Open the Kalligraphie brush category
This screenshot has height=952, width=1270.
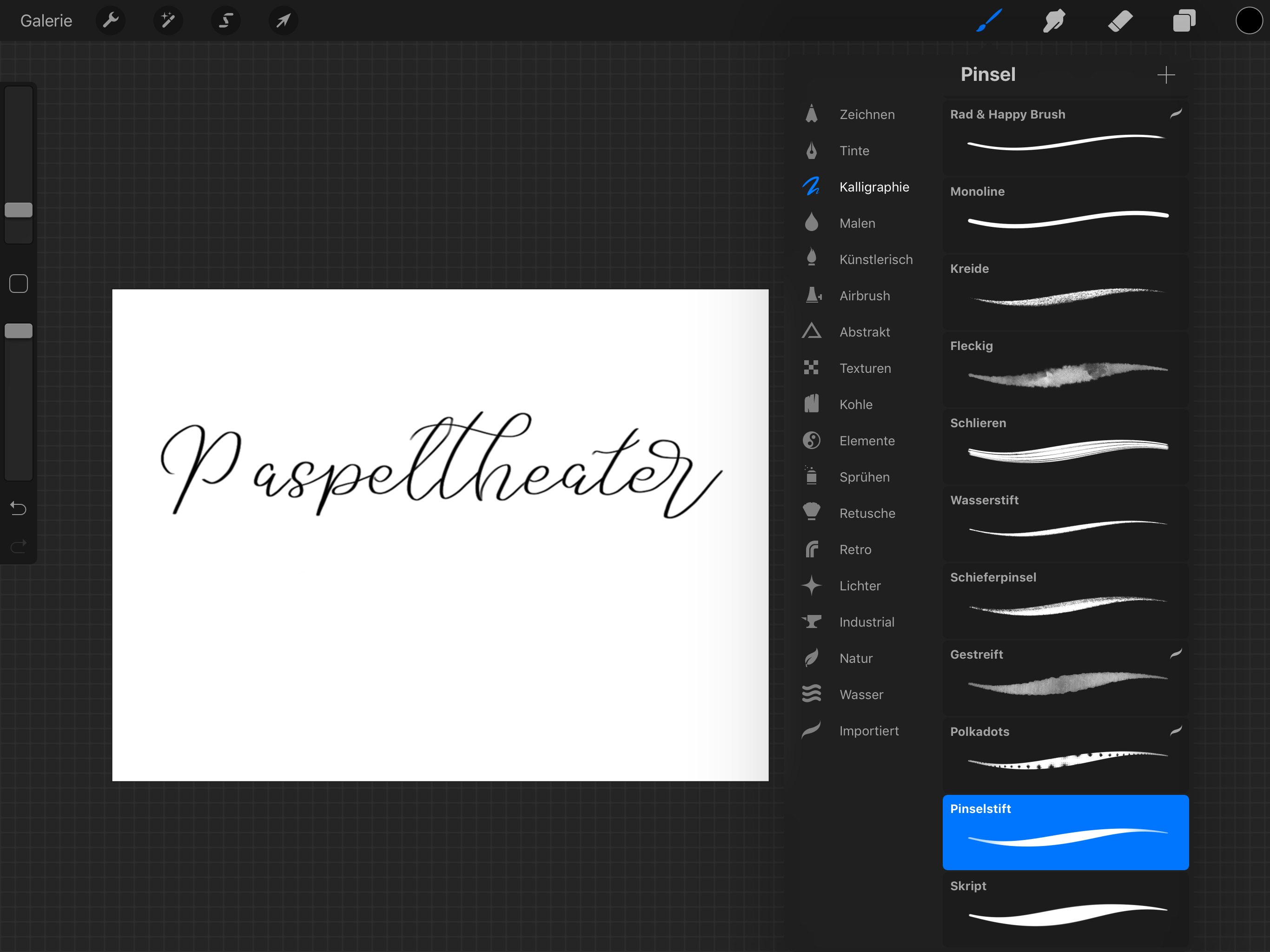tap(874, 186)
